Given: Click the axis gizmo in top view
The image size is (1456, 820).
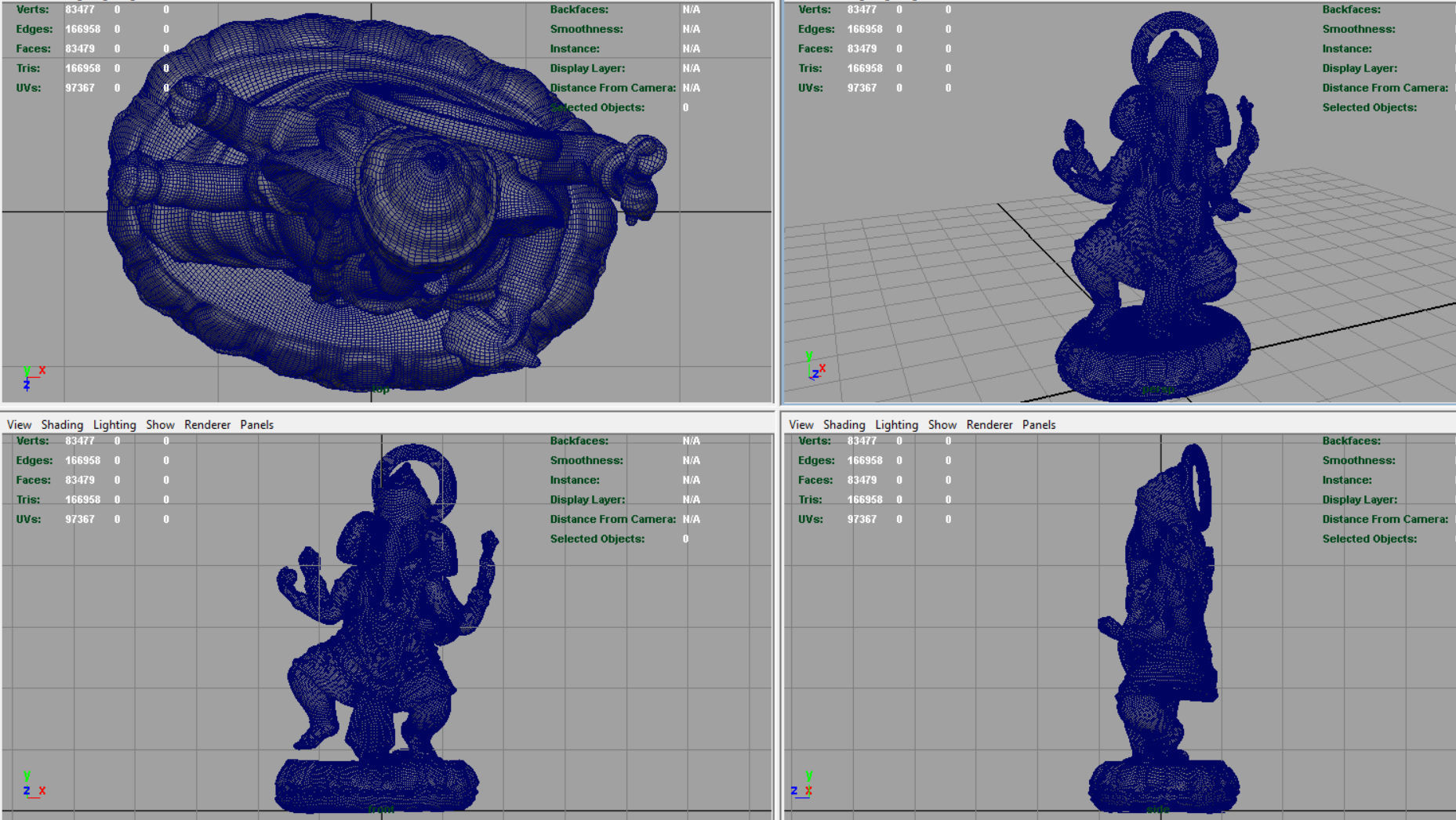Looking at the screenshot, I should (33, 377).
